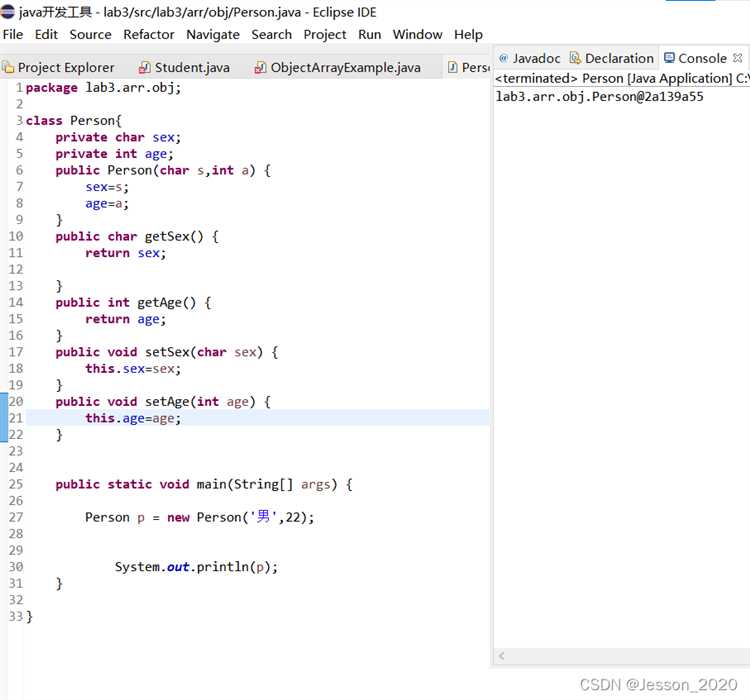Click the Console monitor icon

click(670, 58)
